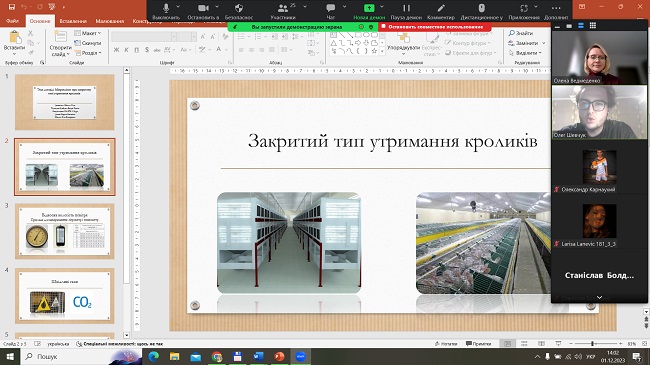Undo the last action in PowerPoint
The width and height of the screenshot is (650, 365).
point(24,7)
